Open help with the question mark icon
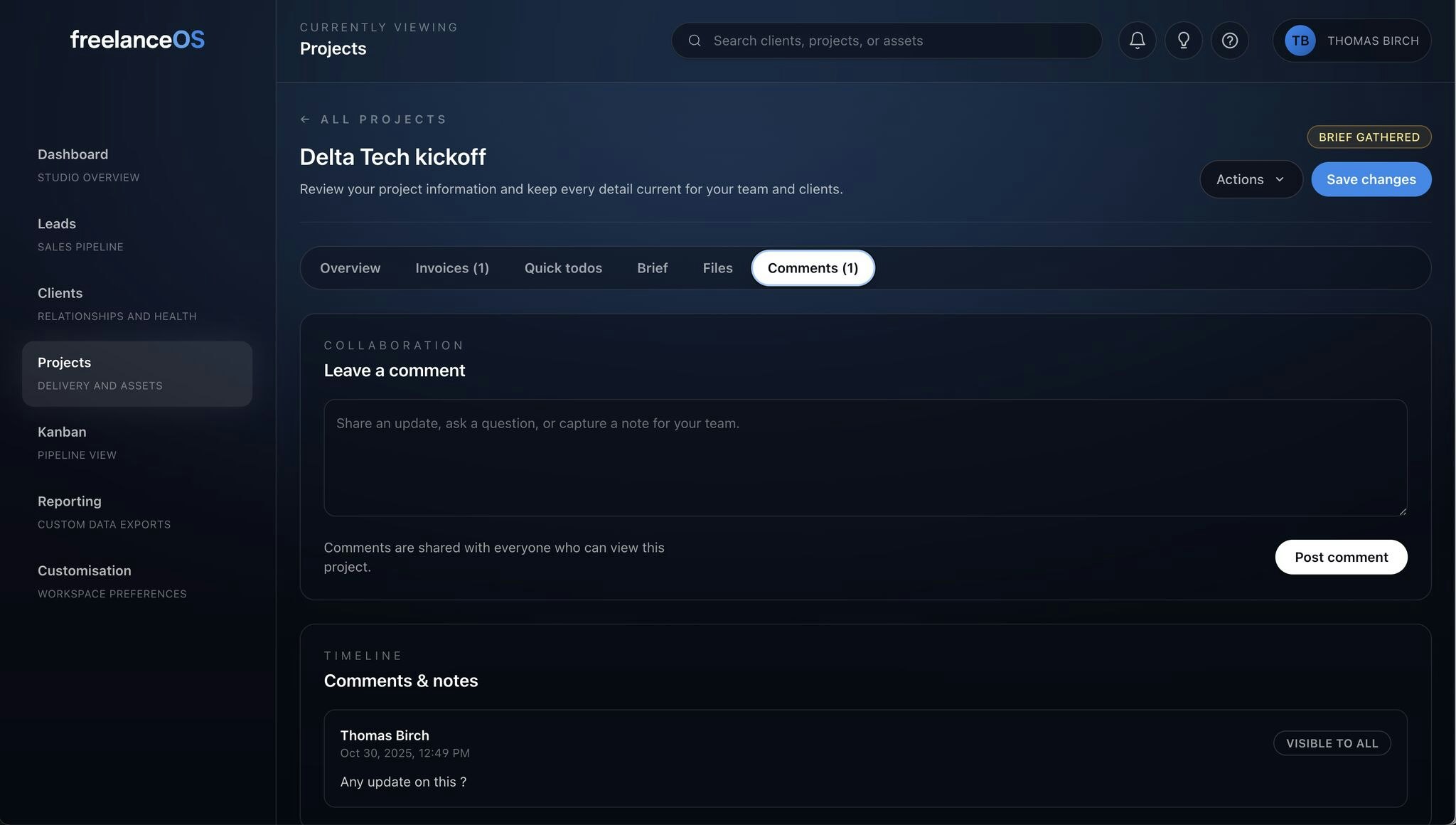This screenshot has height=825, width=1456. coord(1231,41)
